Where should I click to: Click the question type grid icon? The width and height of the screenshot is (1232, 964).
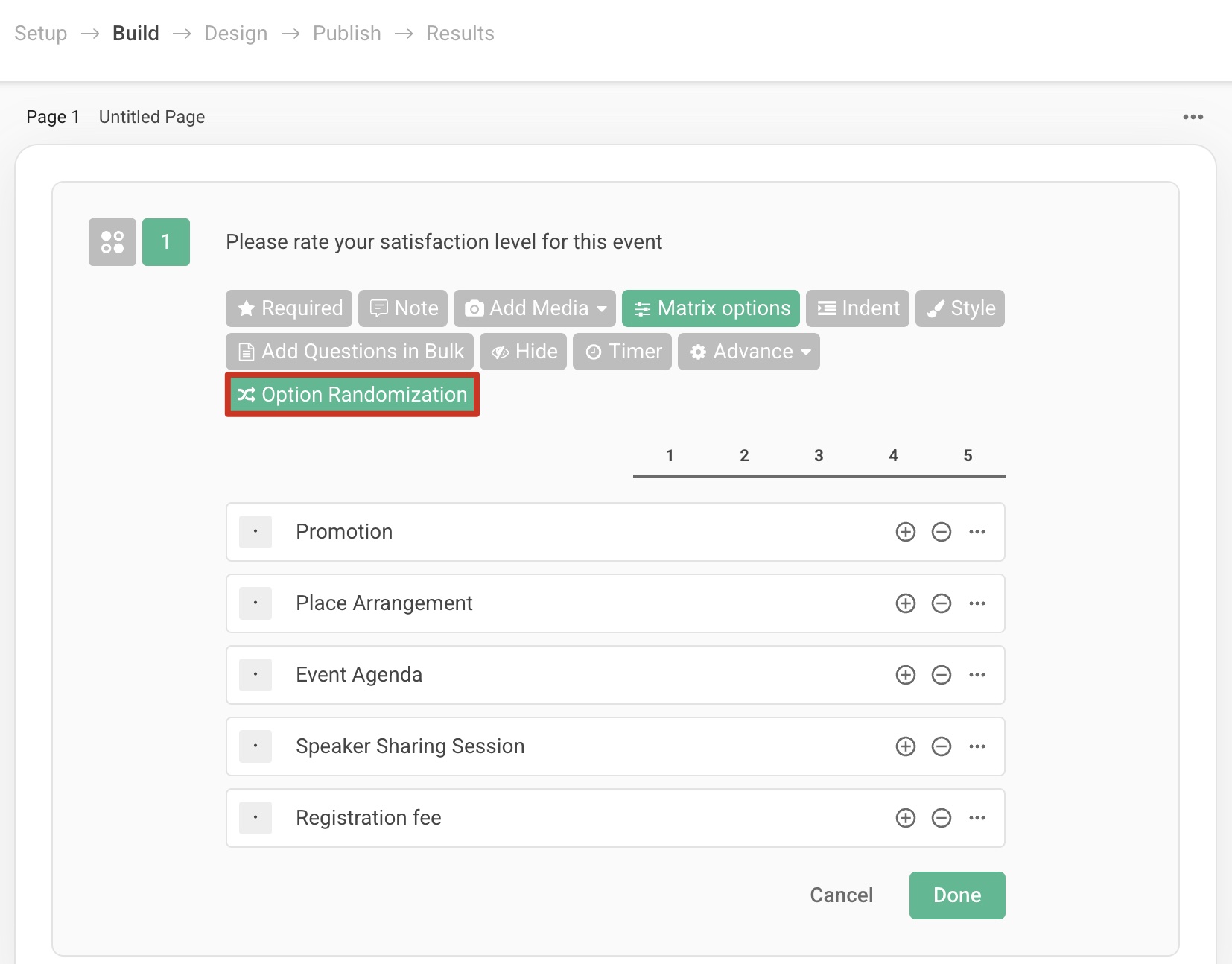[112, 241]
